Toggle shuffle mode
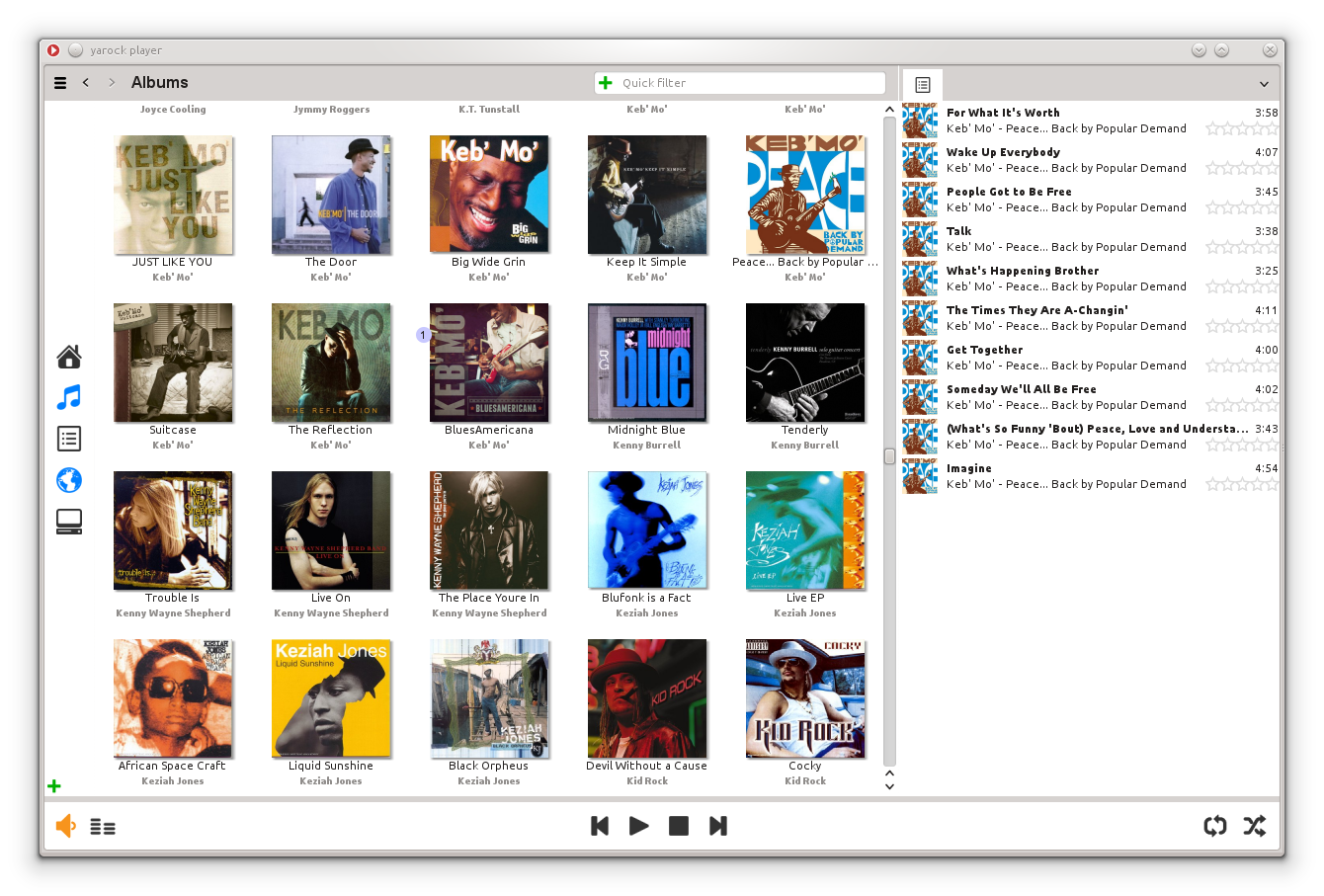 tap(1255, 826)
